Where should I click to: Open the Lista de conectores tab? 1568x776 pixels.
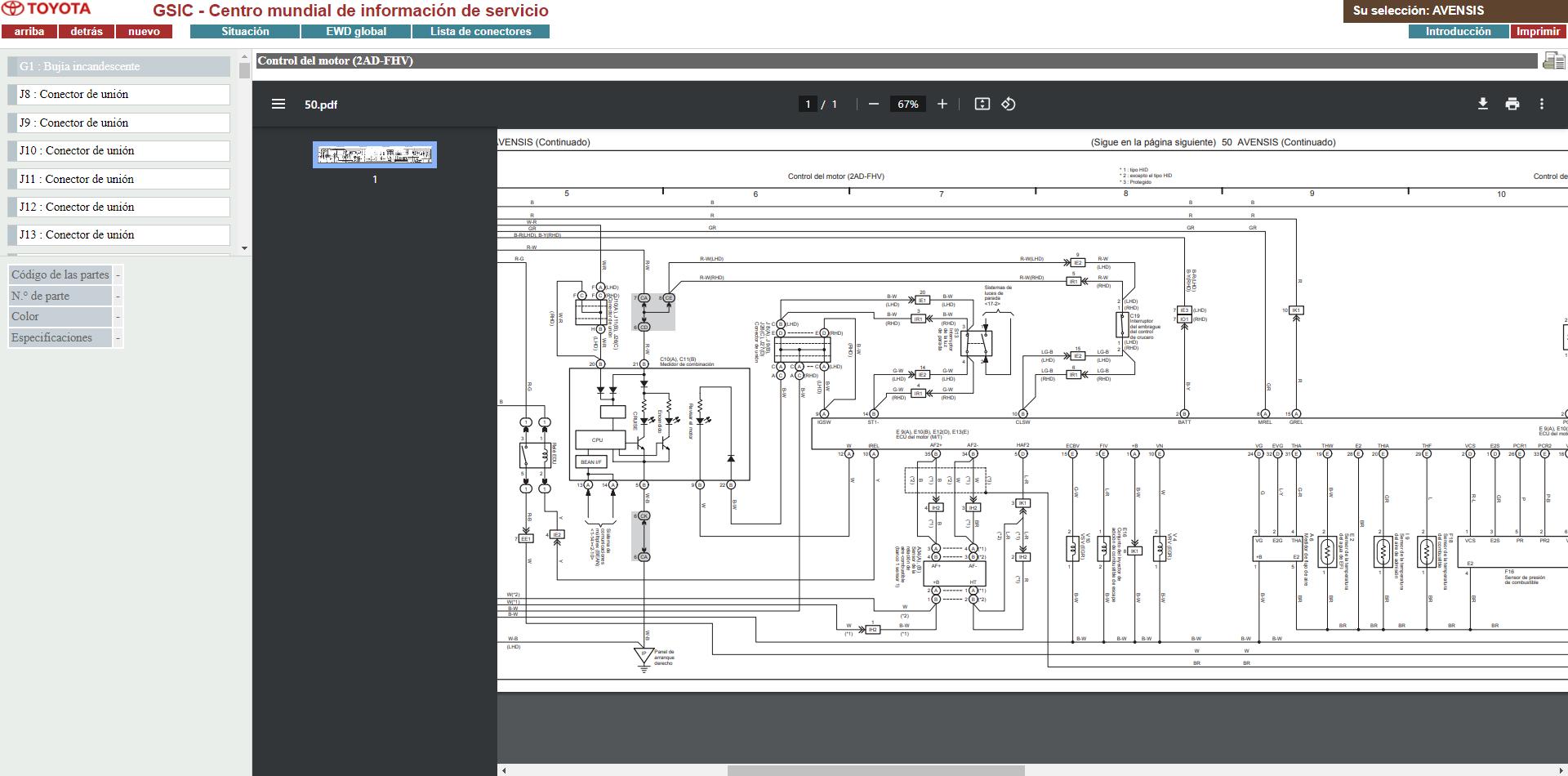coord(480,31)
